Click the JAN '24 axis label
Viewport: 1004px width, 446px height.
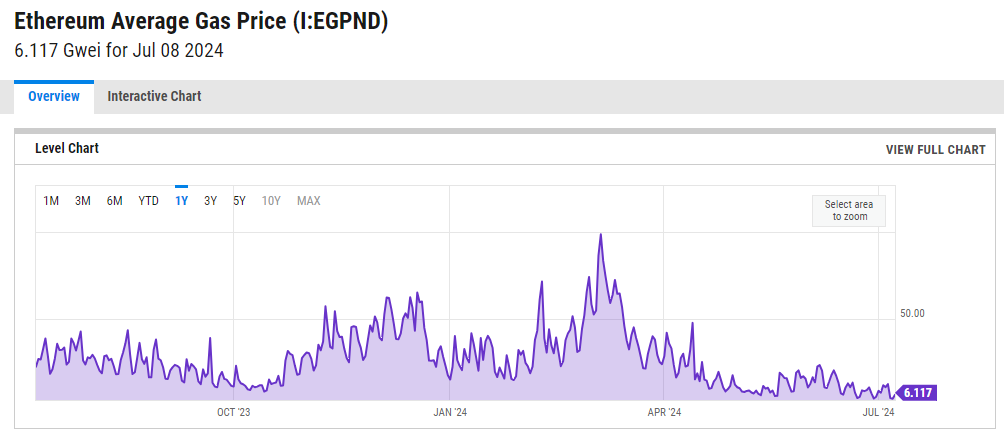pos(450,413)
